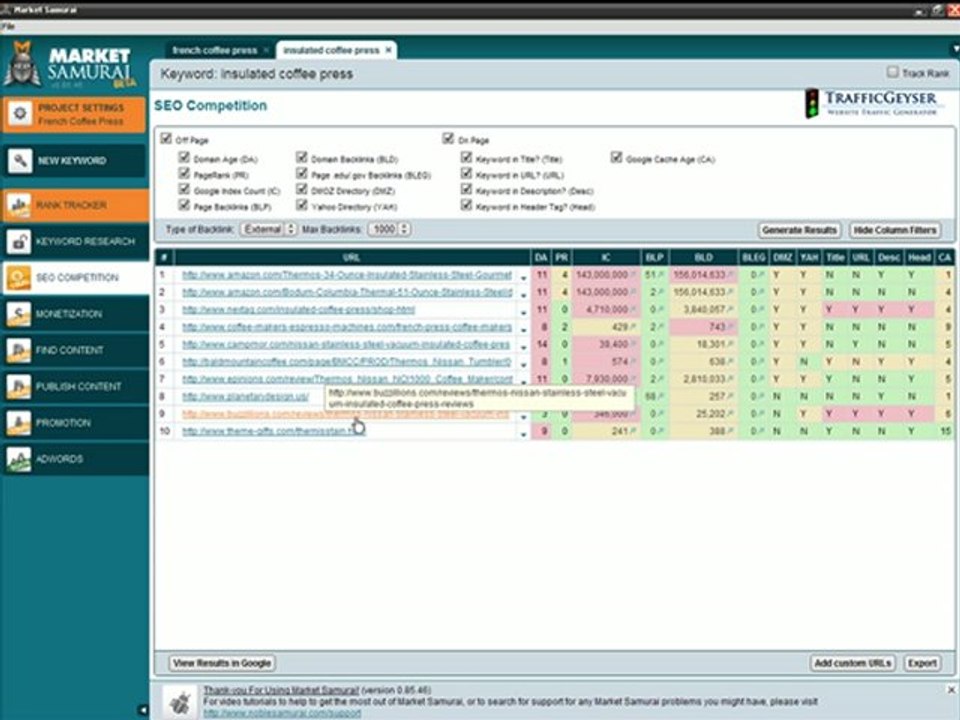The width and height of the screenshot is (960, 720).
Task: Toggle DMOZ Directory (DMZ) checkbox
Action: [x=301, y=189]
